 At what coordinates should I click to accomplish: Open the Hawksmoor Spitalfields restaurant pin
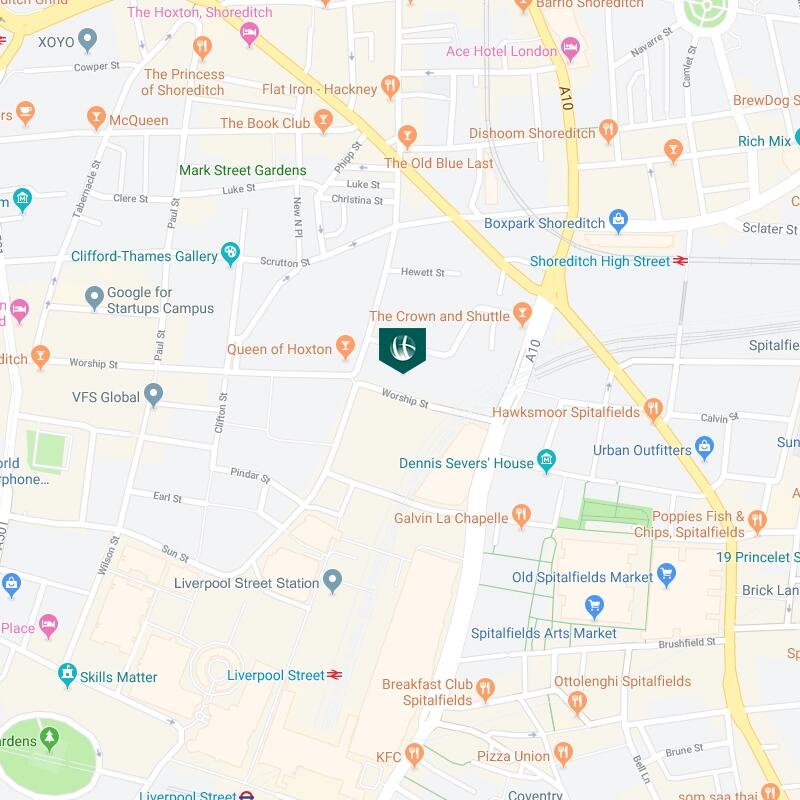653,410
